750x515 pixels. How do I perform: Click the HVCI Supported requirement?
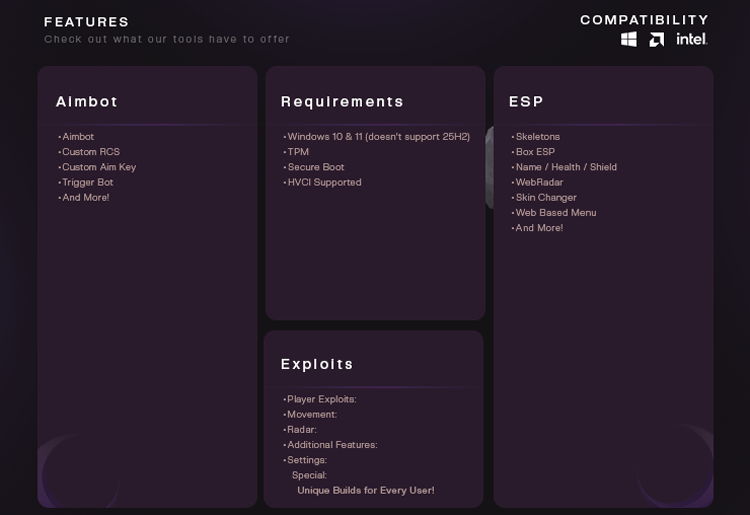click(322, 182)
